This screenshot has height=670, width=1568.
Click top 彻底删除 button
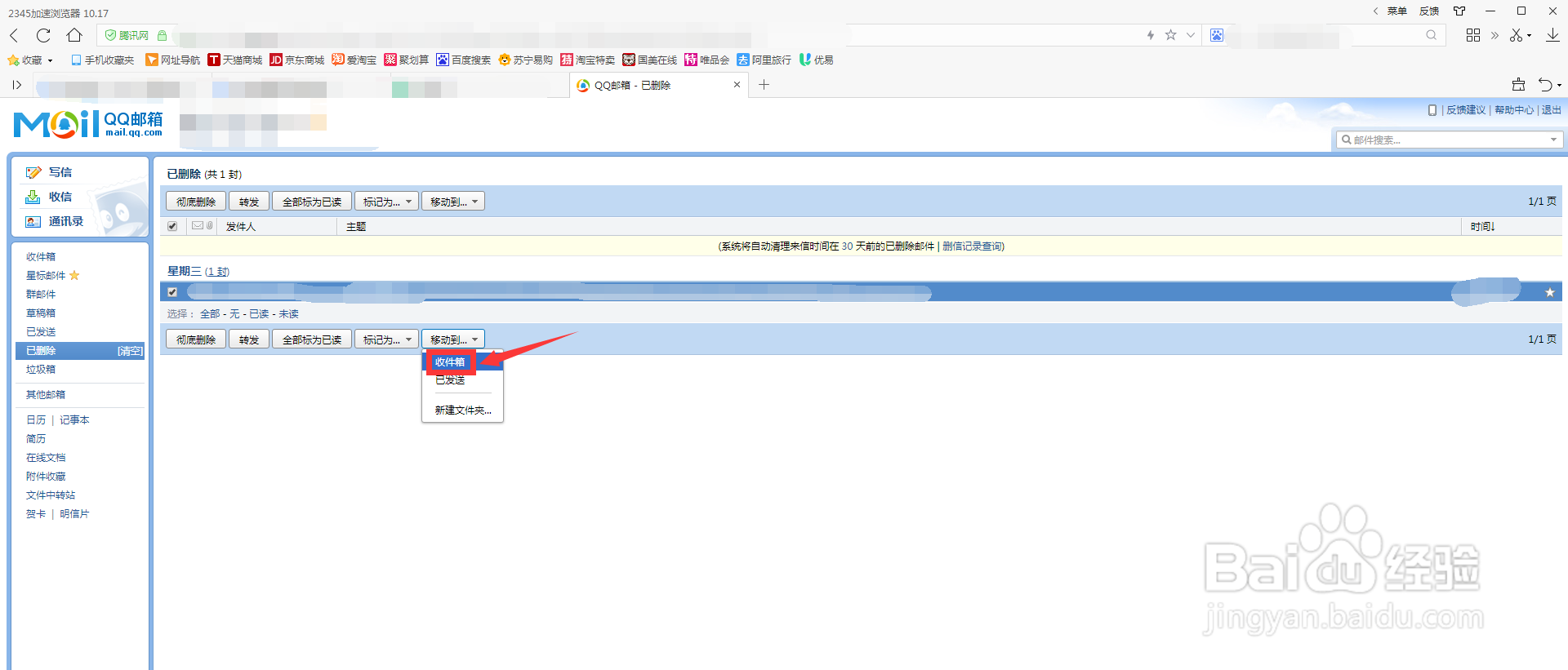(196, 202)
